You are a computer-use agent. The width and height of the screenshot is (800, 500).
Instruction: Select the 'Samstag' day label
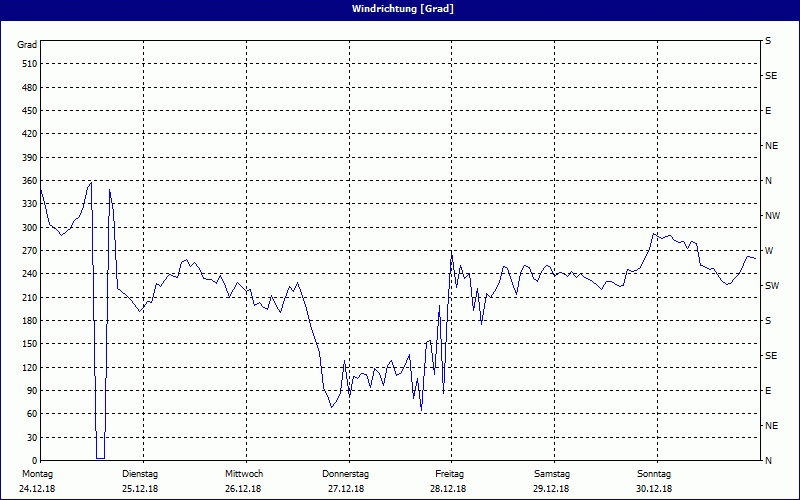[x=552, y=474]
